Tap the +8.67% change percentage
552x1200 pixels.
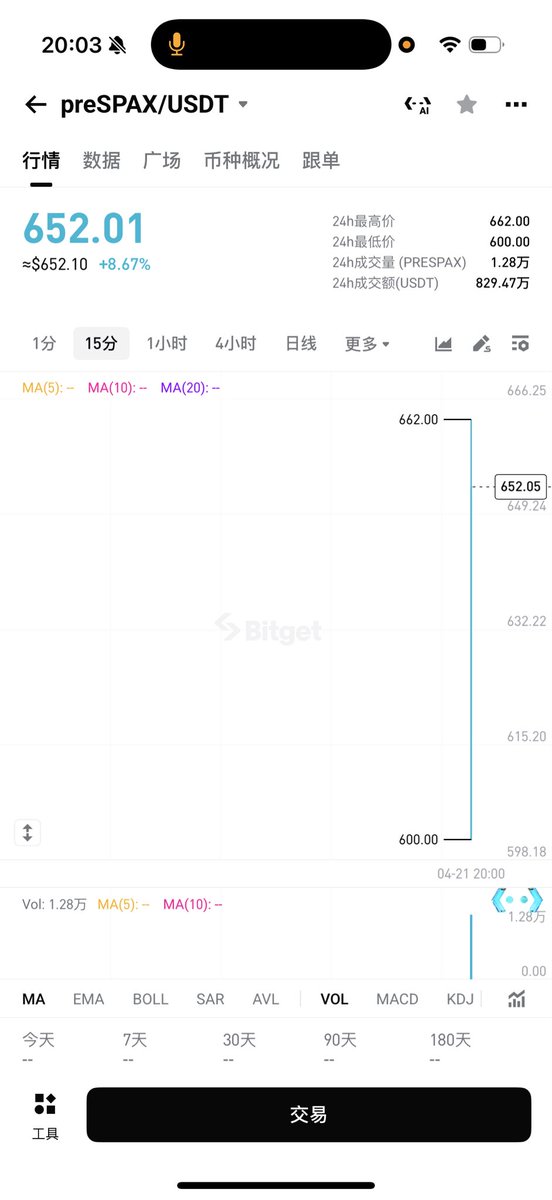click(x=124, y=265)
